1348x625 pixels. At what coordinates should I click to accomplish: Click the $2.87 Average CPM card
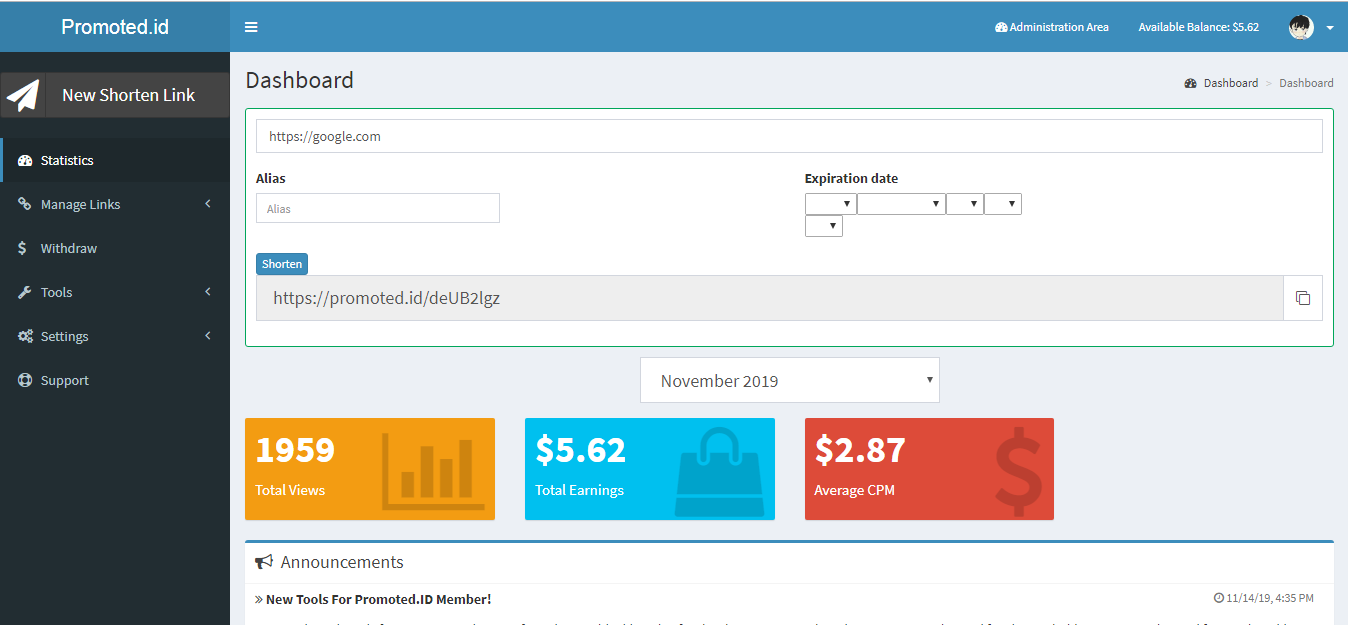pos(929,469)
